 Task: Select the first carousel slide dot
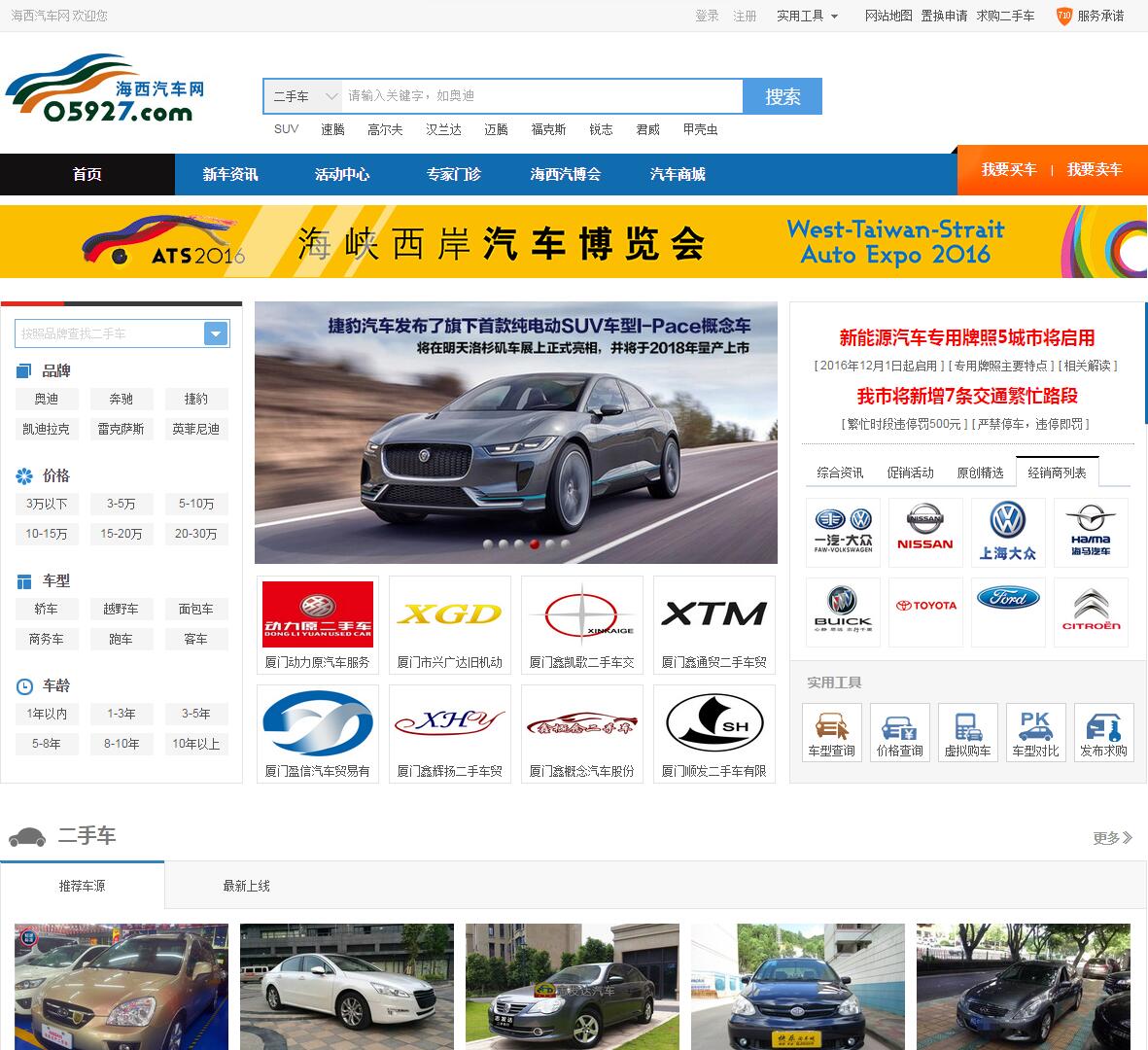(488, 544)
